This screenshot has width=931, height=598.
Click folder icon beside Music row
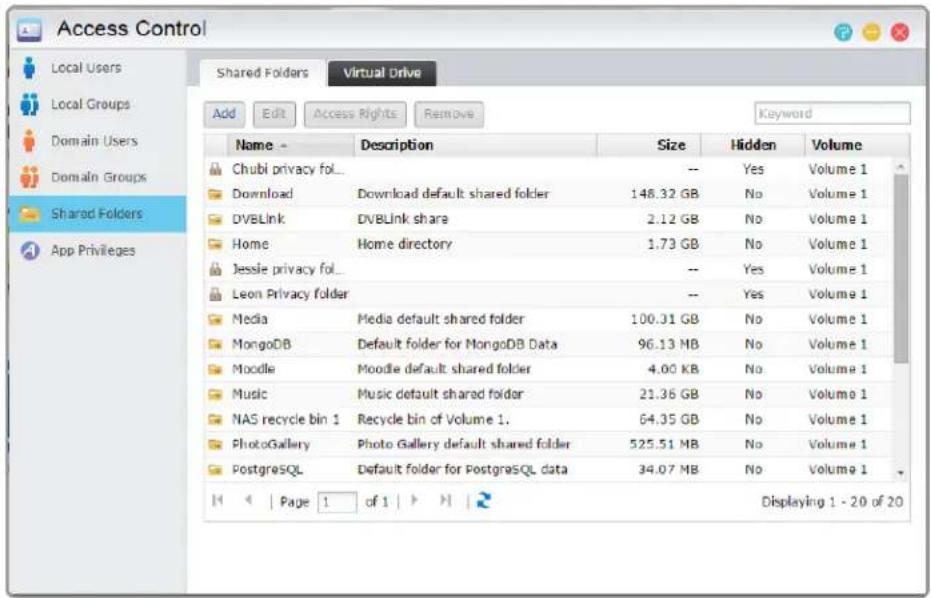pos(215,394)
